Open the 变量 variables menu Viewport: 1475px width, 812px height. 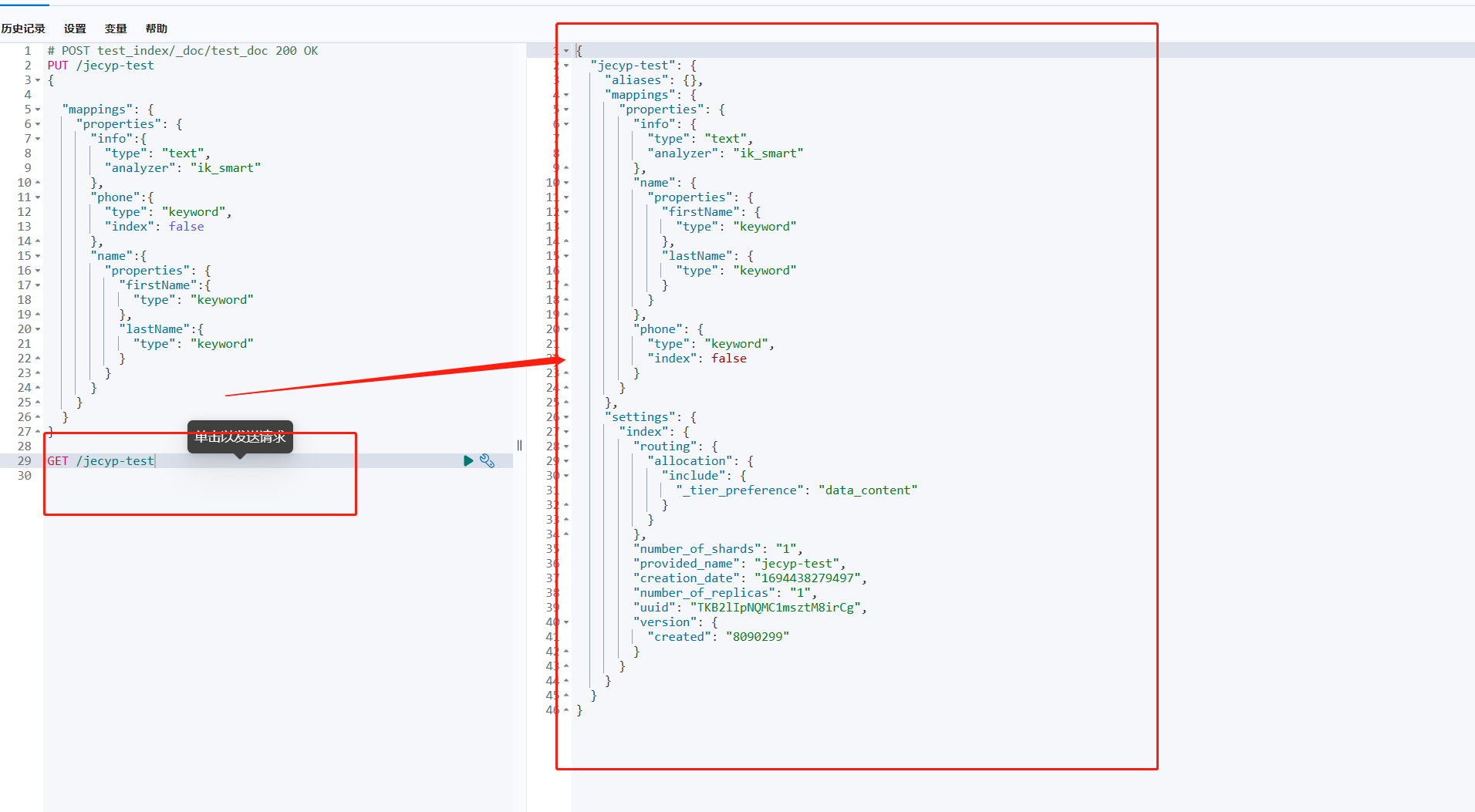point(116,29)
